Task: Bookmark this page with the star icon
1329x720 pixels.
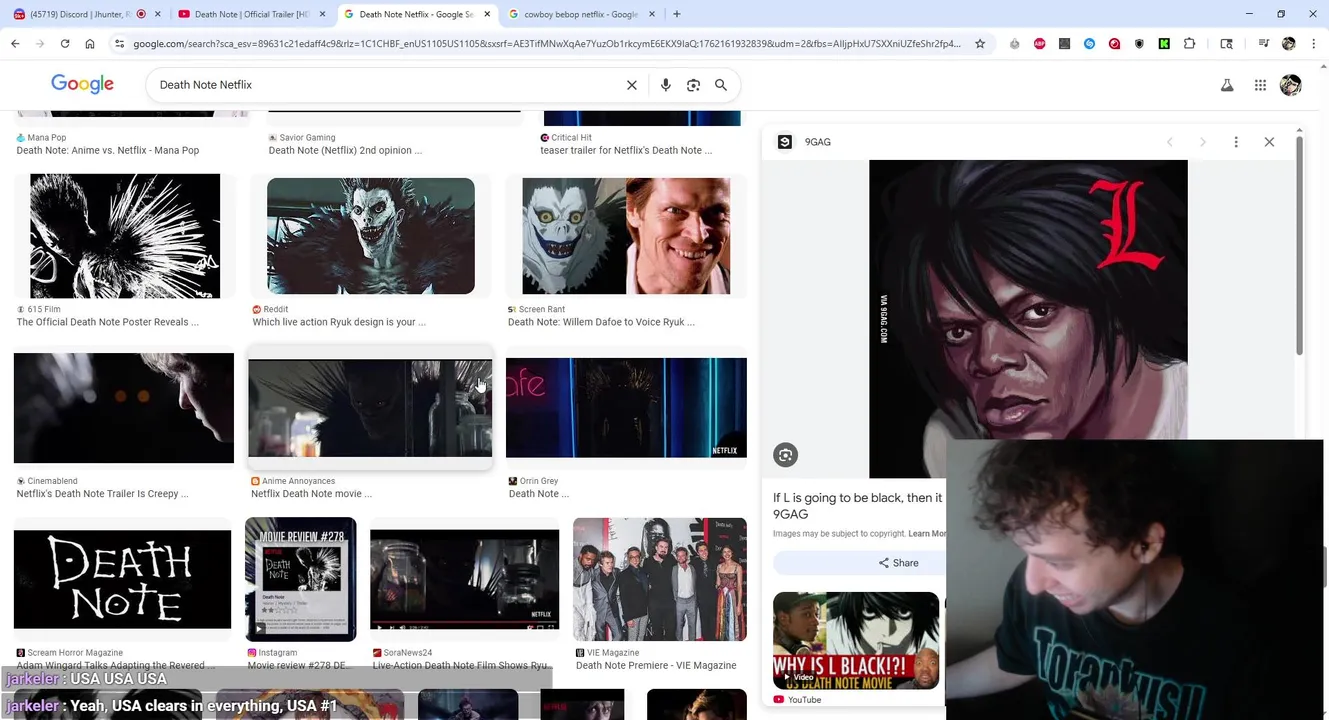Action: pos(980,44)
